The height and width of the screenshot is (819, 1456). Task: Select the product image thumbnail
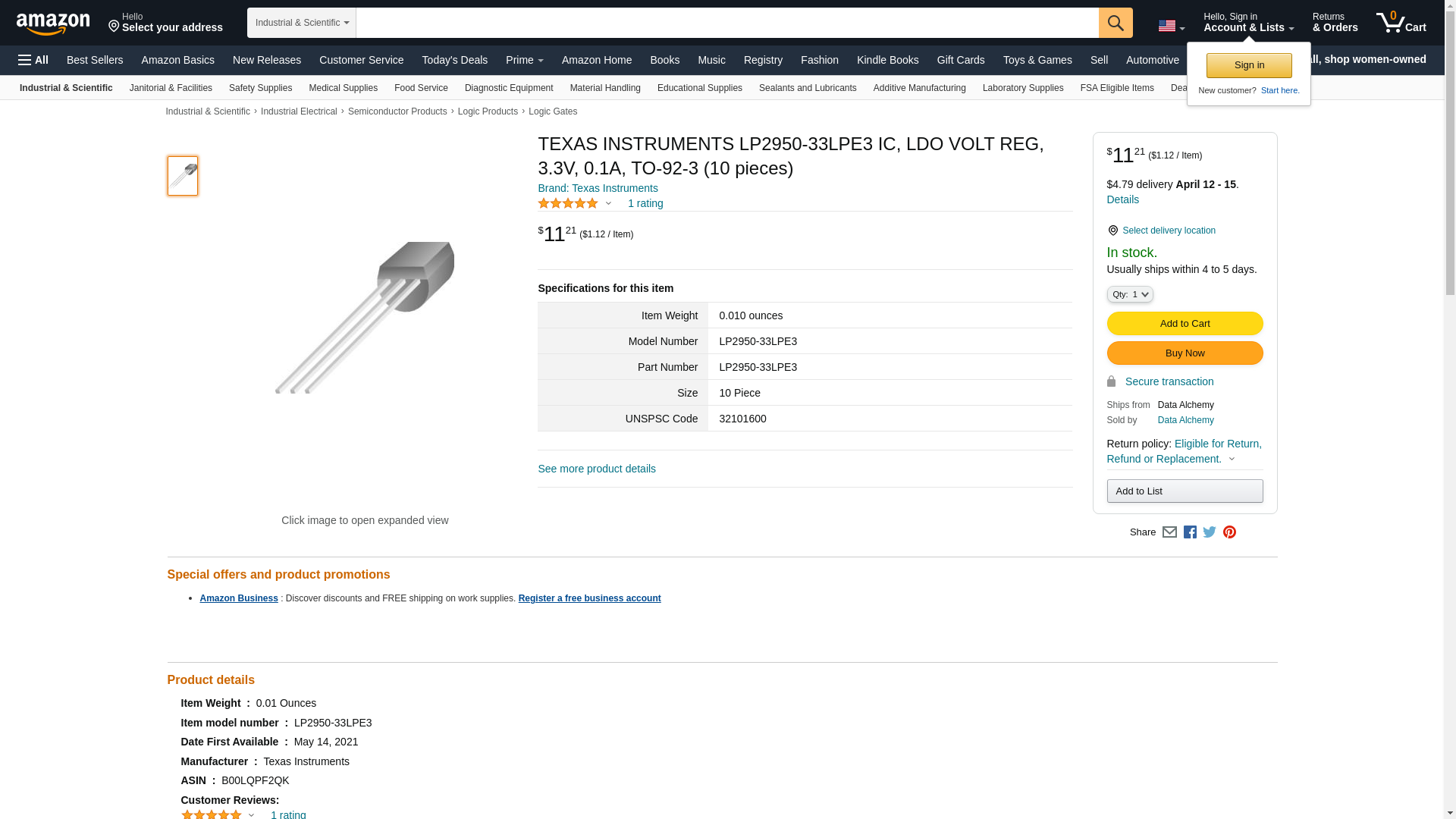[x=183, y=176]
